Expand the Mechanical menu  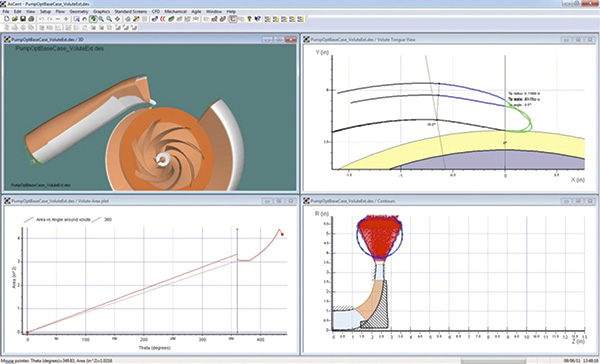(x=175, y=11)
